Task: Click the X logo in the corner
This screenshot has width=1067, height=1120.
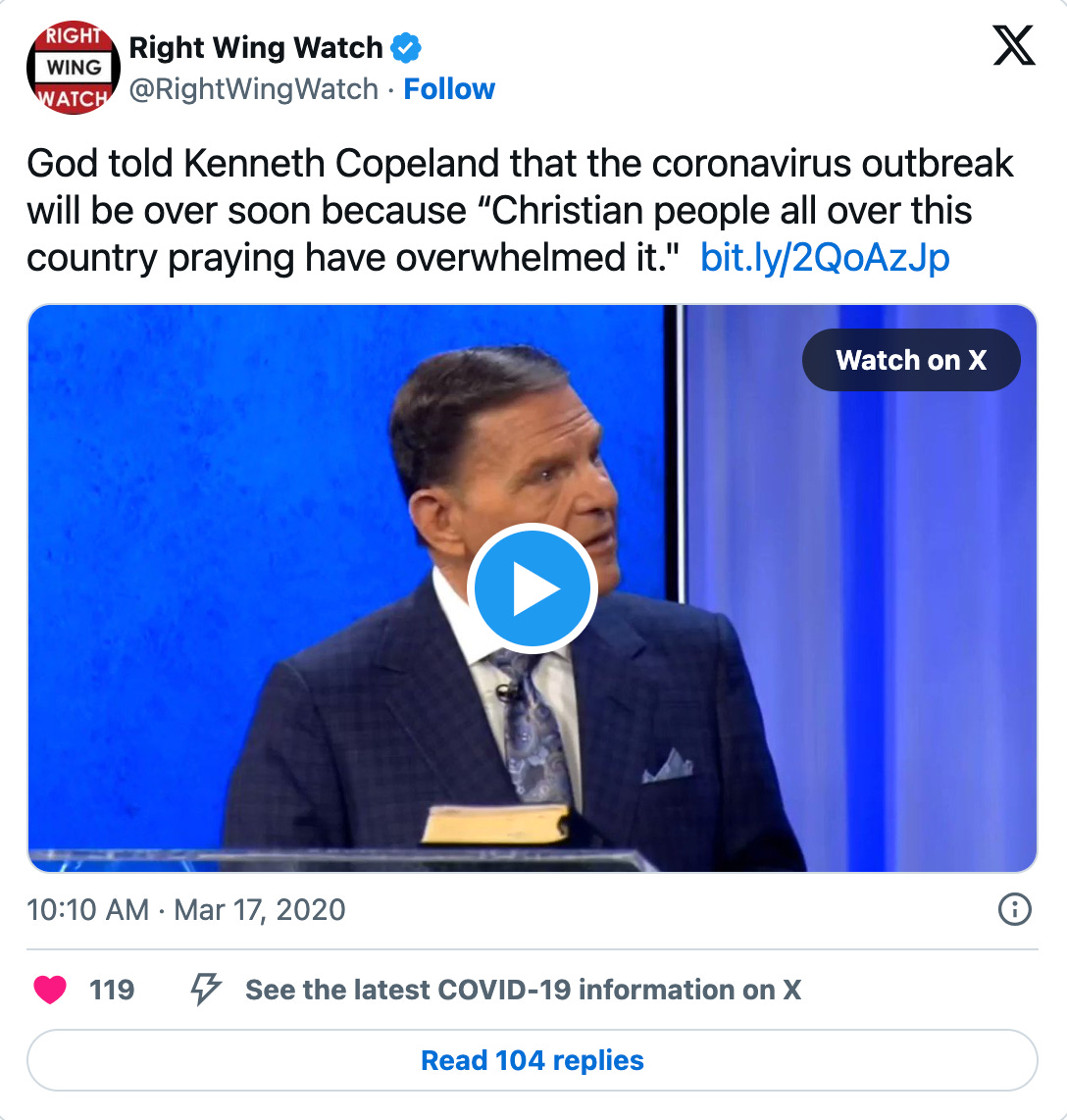Action: pyautogui.click(x=1013, y=45)
